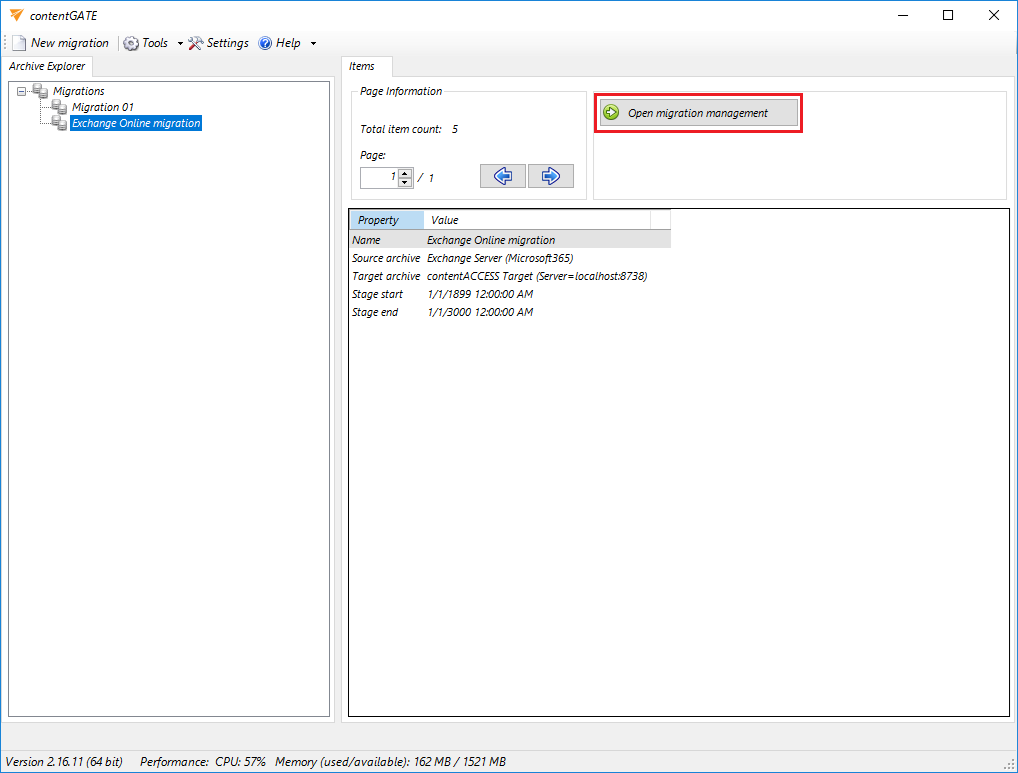
Task: Select Exchange Online migration tree item
Action: pyautogui.click(x=136, y=123)
